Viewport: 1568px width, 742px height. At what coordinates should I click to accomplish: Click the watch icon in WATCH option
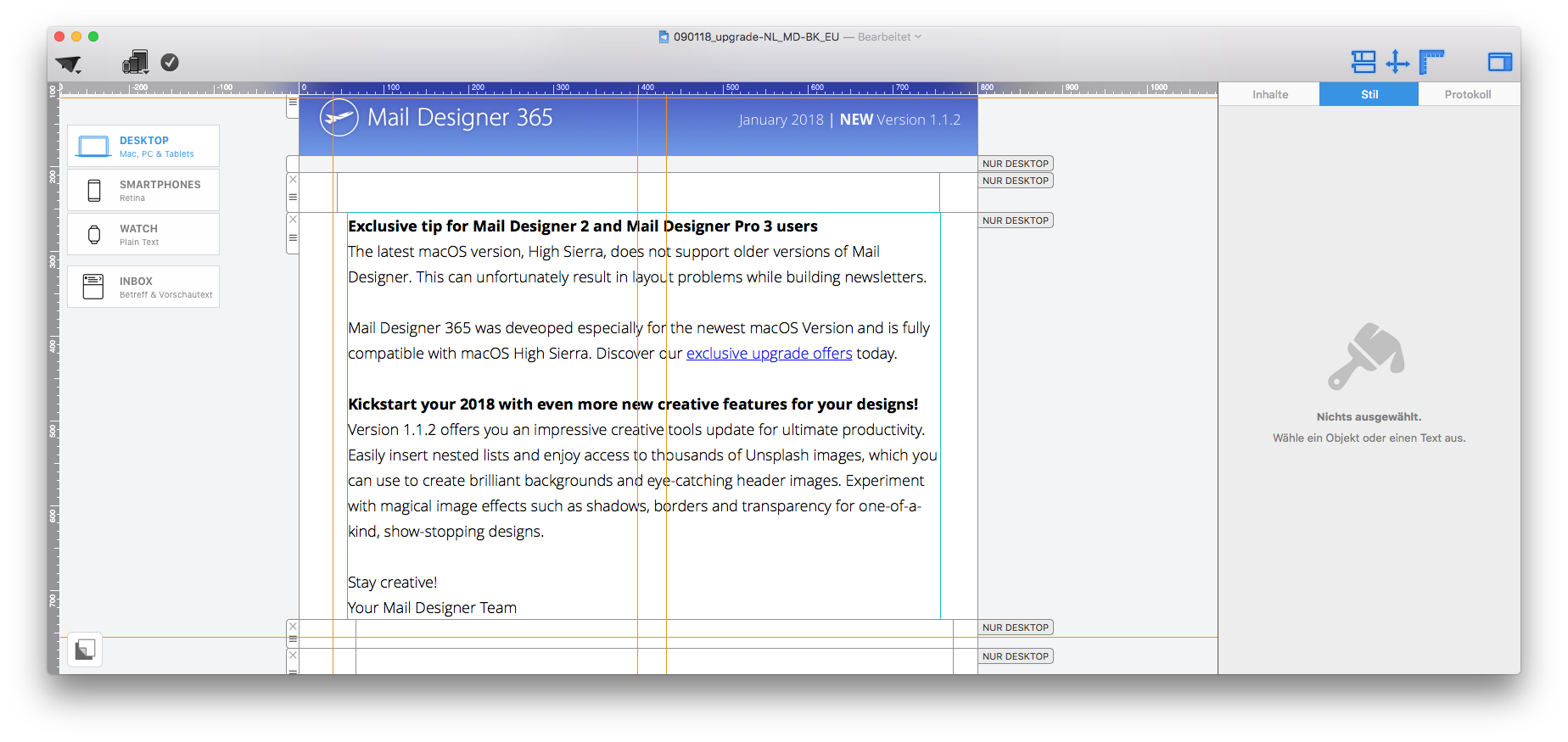pos(94,235)
